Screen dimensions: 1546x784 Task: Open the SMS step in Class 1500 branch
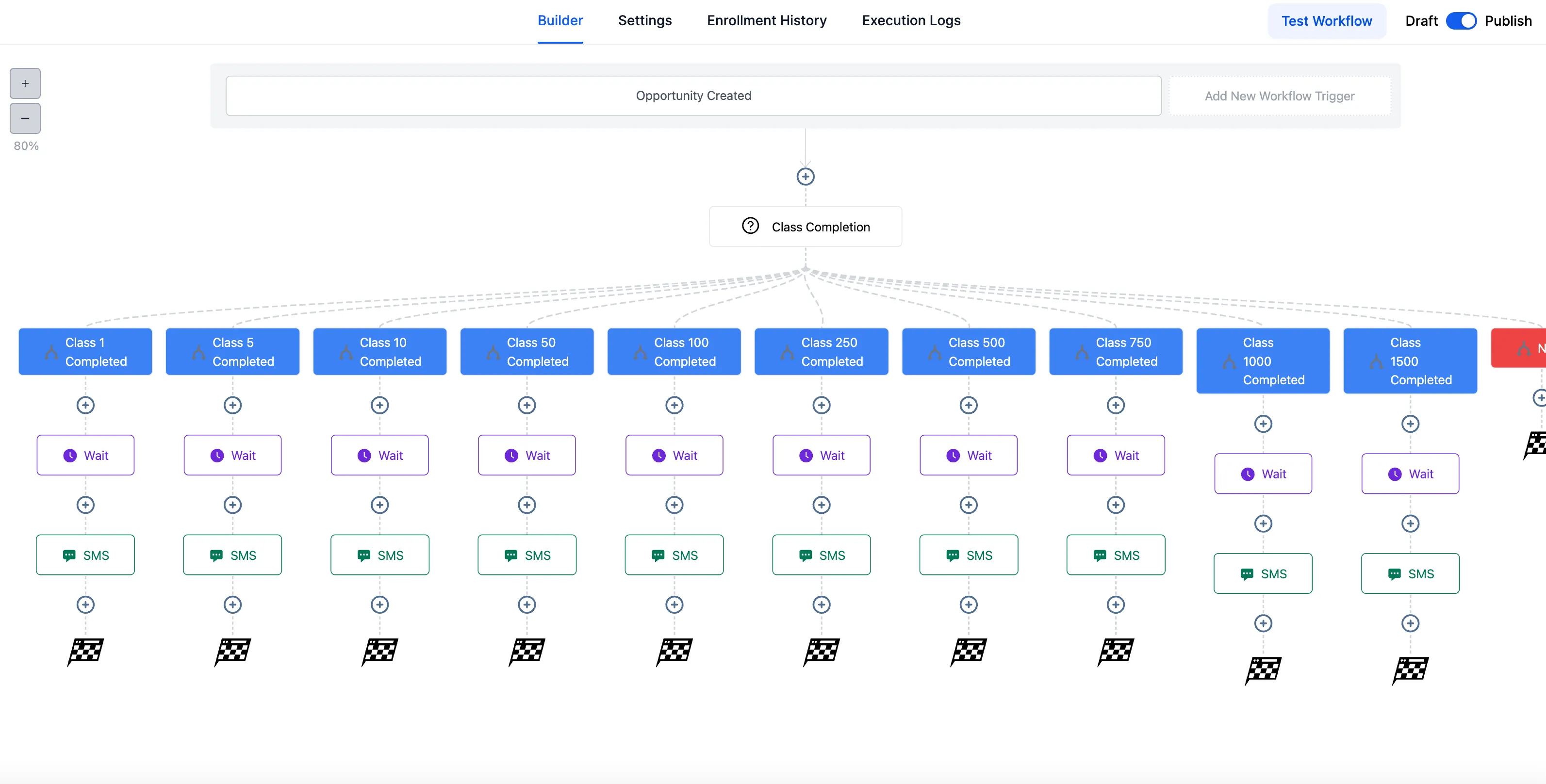(1410, 573)
